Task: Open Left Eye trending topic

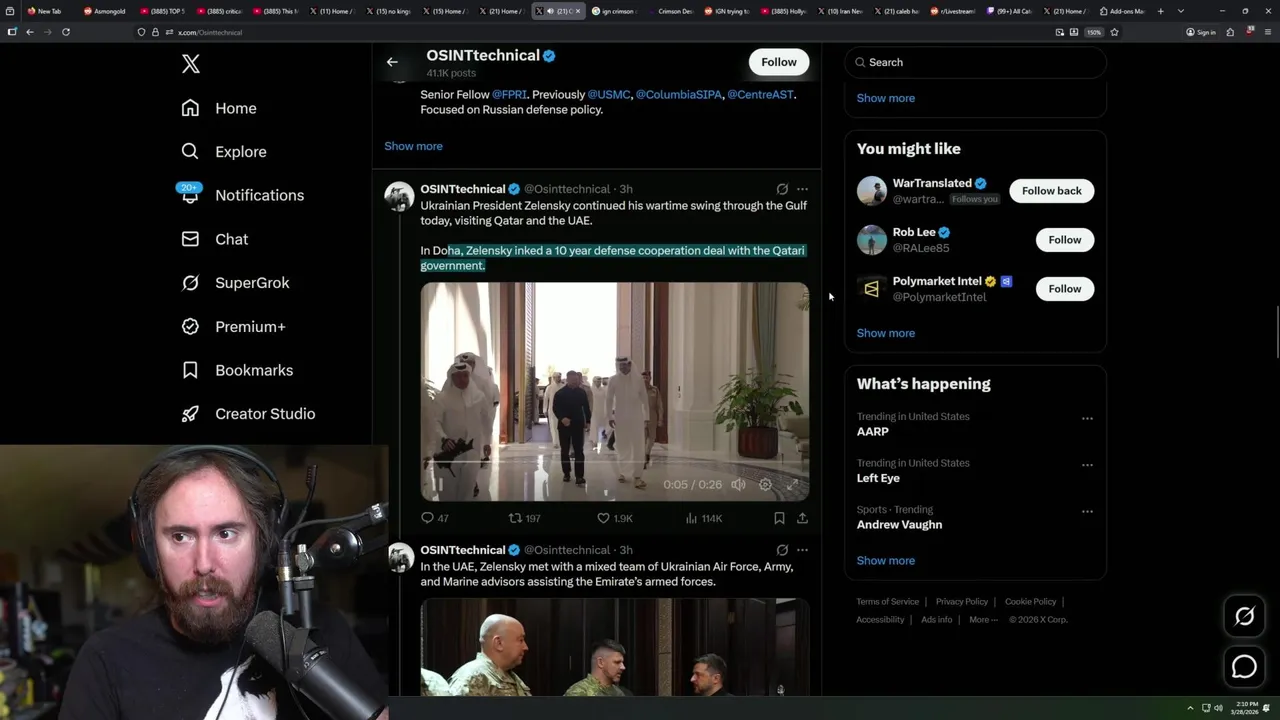Action: [878, 478]
